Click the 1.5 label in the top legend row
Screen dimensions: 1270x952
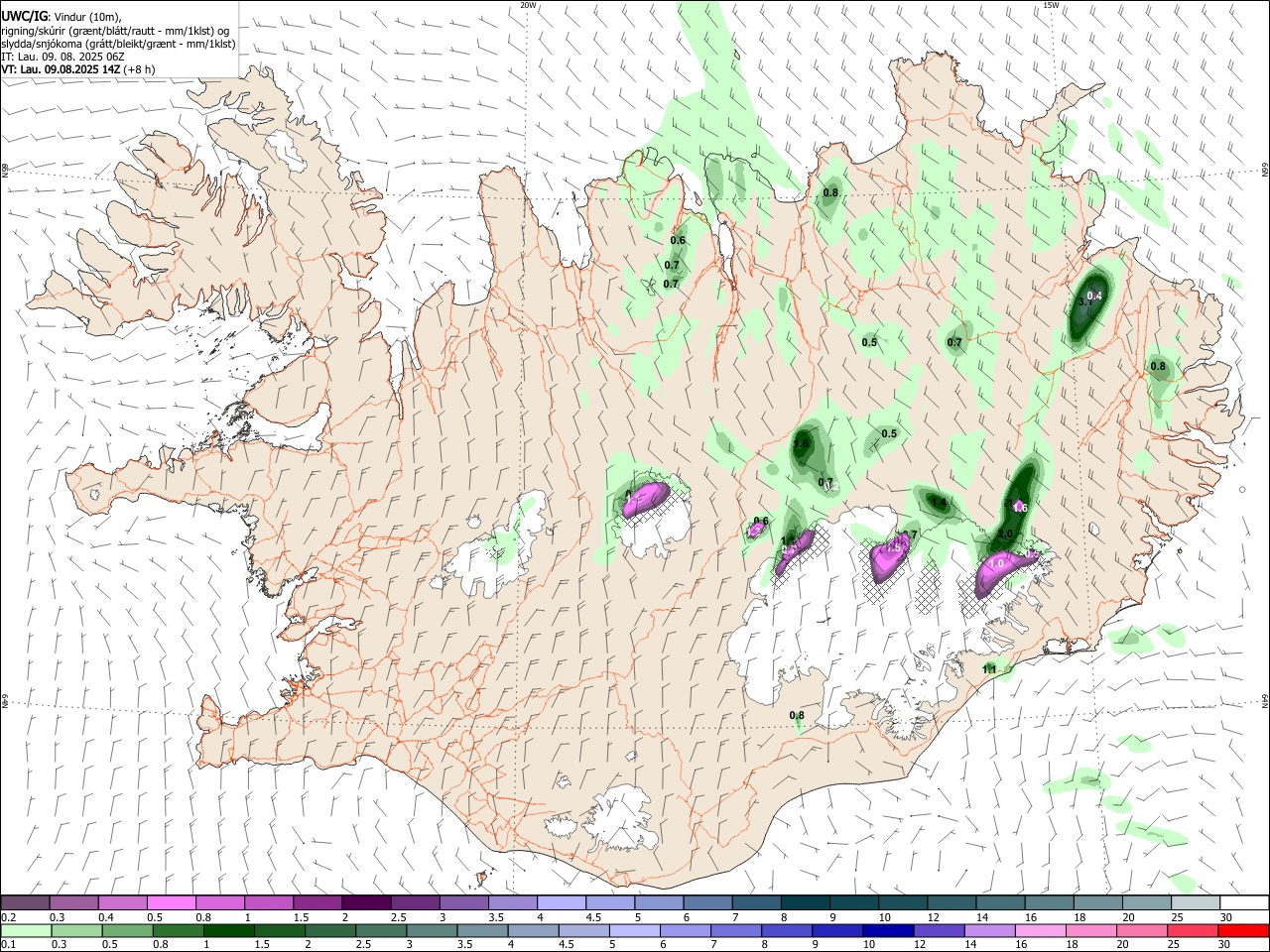[x=300, y=917]
